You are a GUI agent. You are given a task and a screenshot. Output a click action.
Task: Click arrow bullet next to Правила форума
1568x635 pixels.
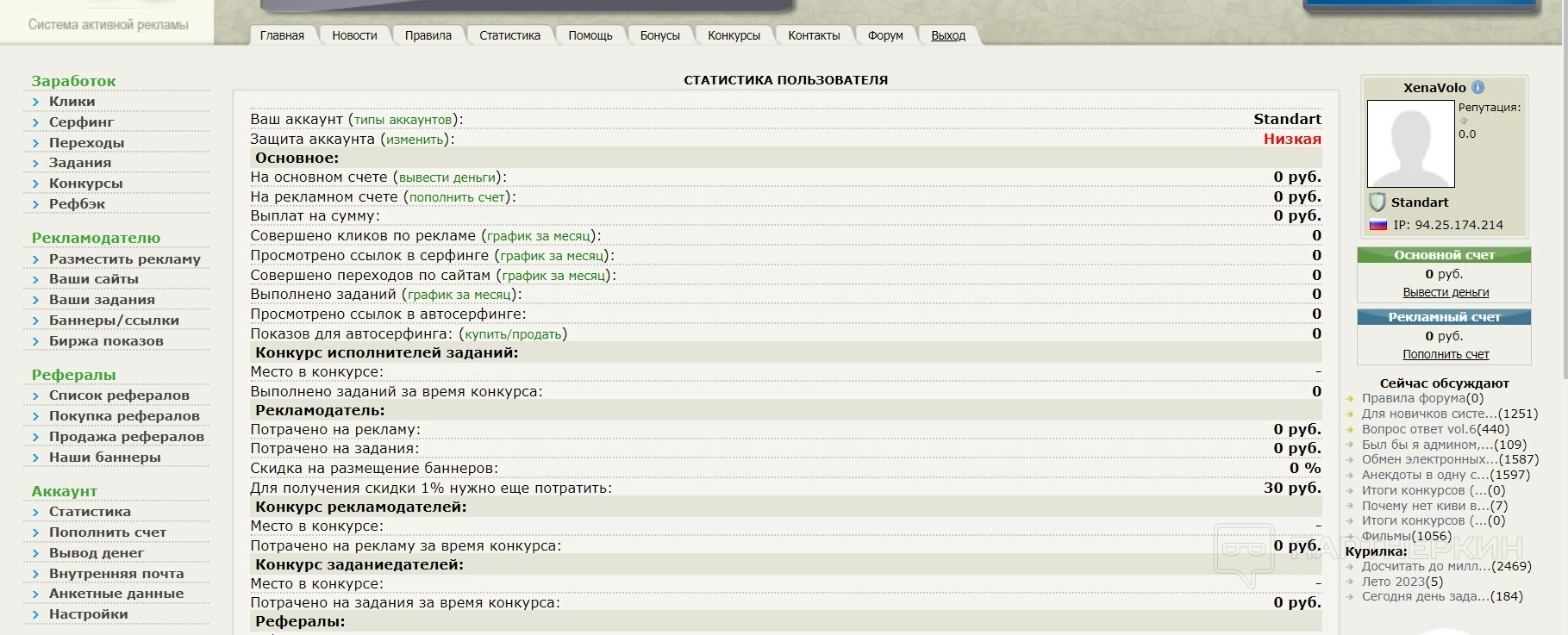click(x=1350, y=399)
